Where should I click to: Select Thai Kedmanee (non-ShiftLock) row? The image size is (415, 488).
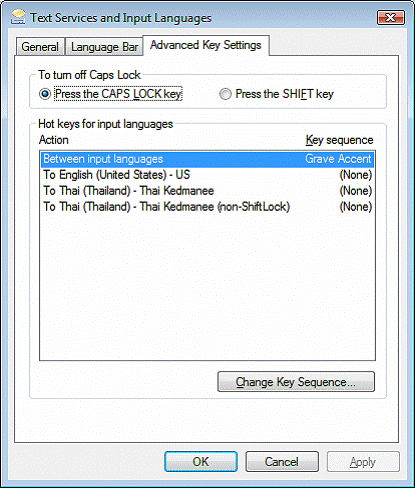[207, 207]
